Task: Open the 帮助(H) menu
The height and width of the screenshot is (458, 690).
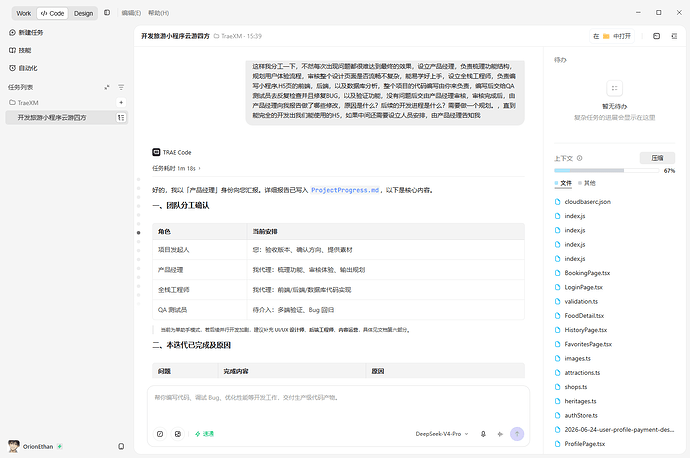Action: [158, 13]
